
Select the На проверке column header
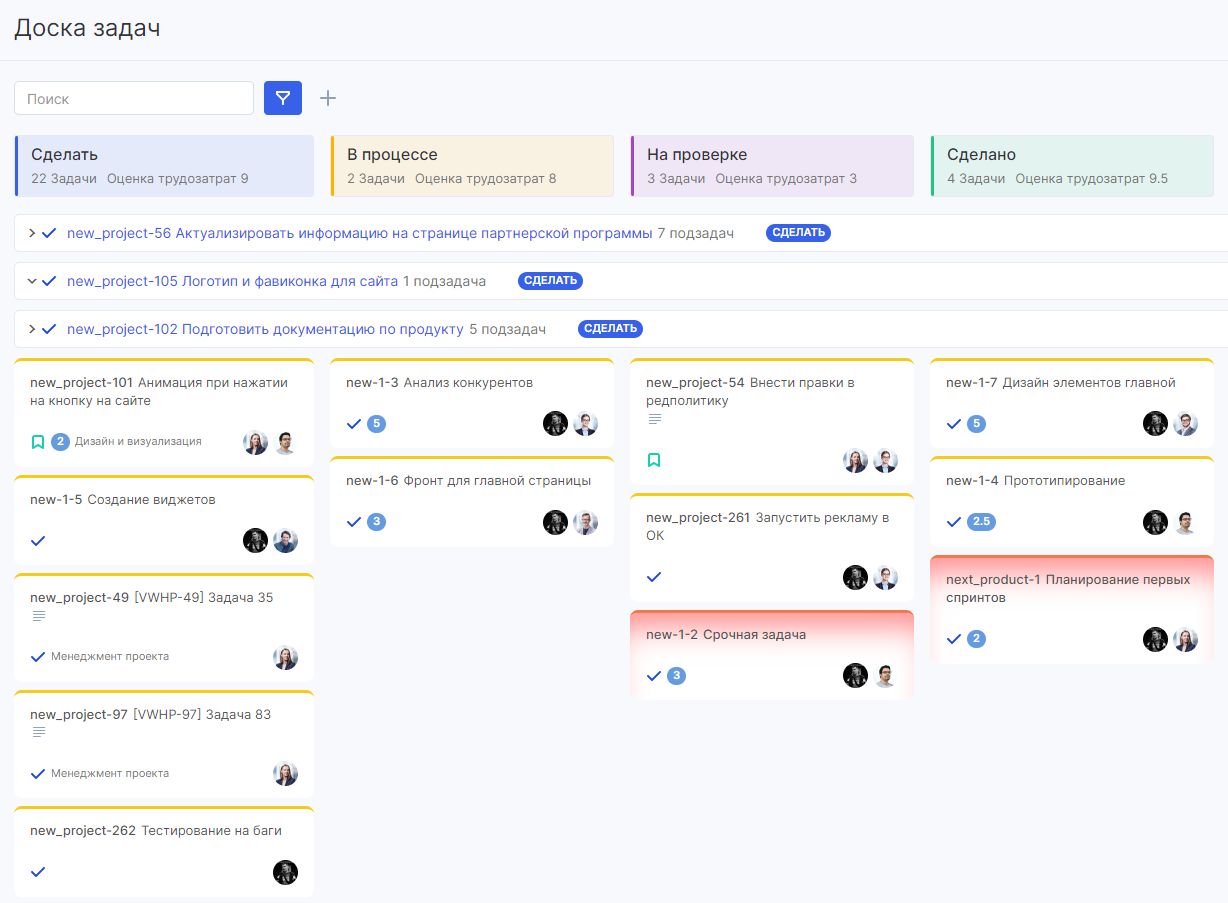click(x=772, y=166)
